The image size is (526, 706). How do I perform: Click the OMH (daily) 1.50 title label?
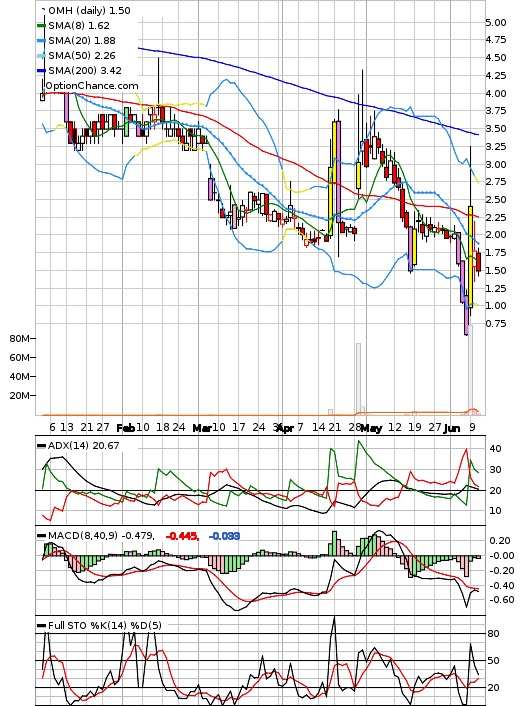pyautogui.click(x=89, y=10)
